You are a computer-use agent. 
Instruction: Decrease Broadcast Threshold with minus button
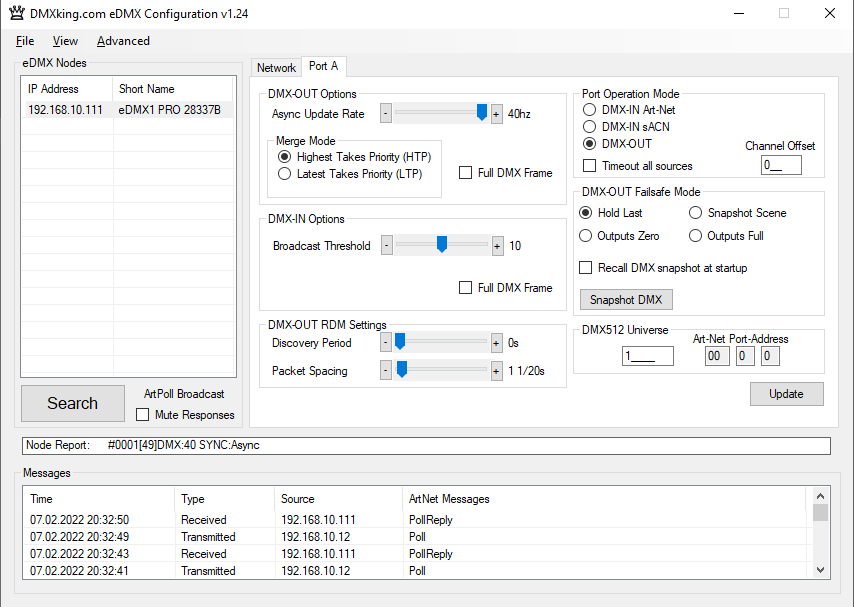387,245
